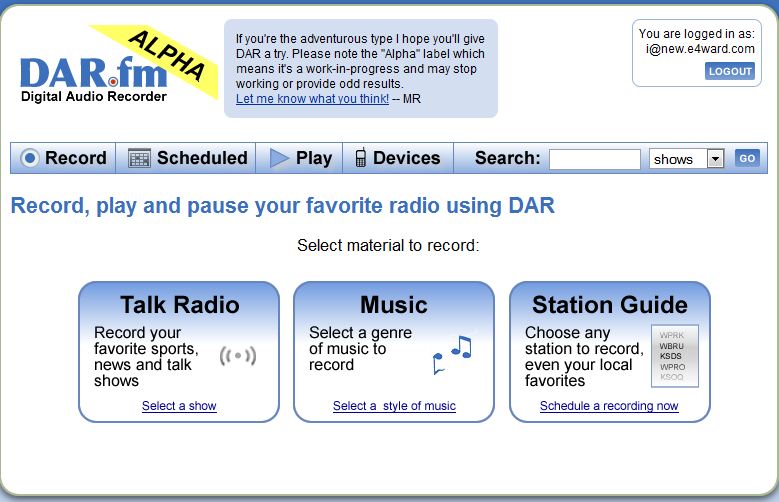Click the Talk Radio card heading

click(x=179, y=305)
